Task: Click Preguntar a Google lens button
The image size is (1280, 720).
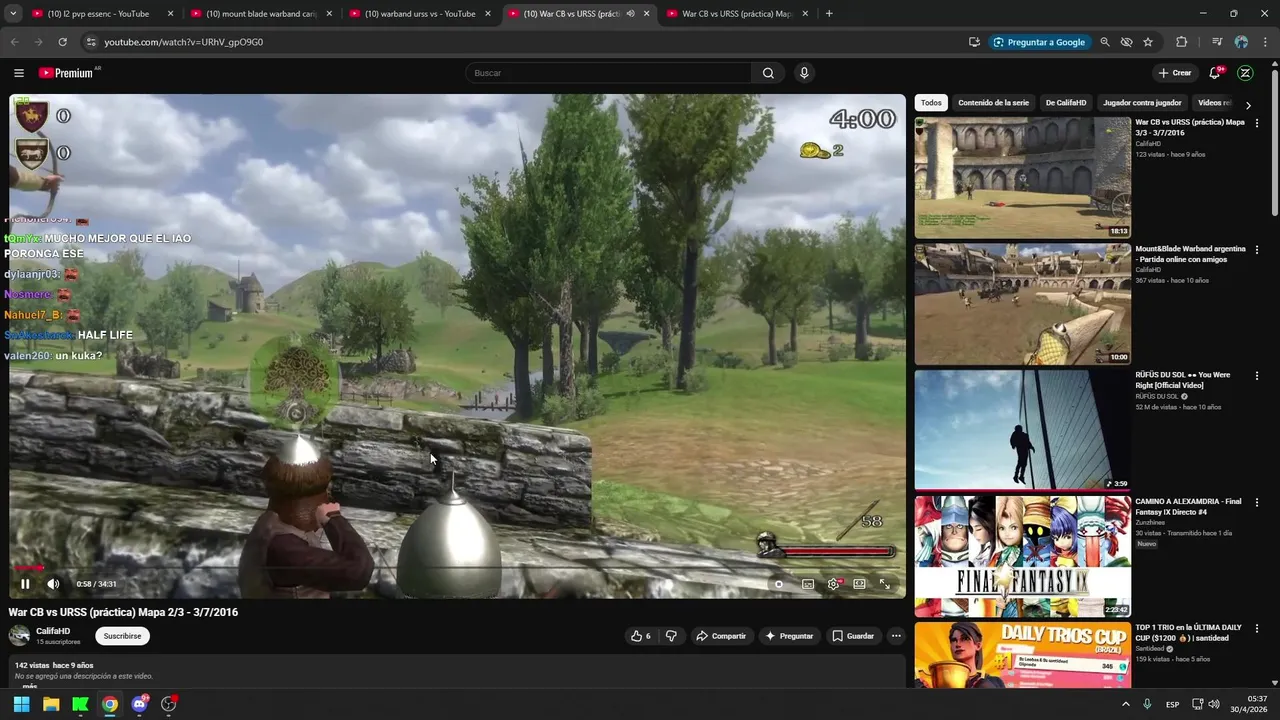Action: (x=1040, y=42)
